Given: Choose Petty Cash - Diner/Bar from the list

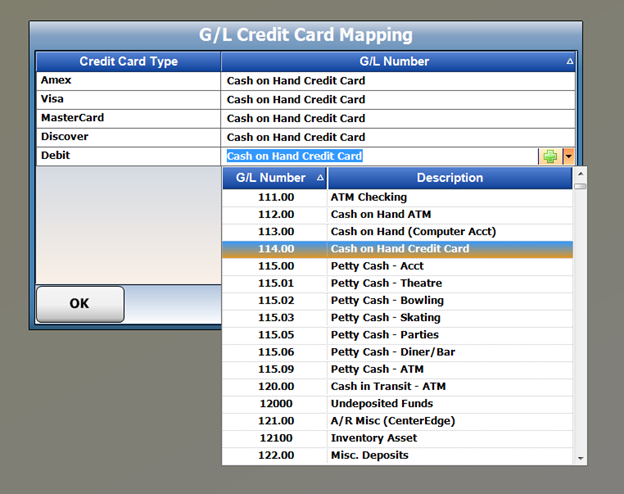Looking at the screenshot, I should pos(398,352).
